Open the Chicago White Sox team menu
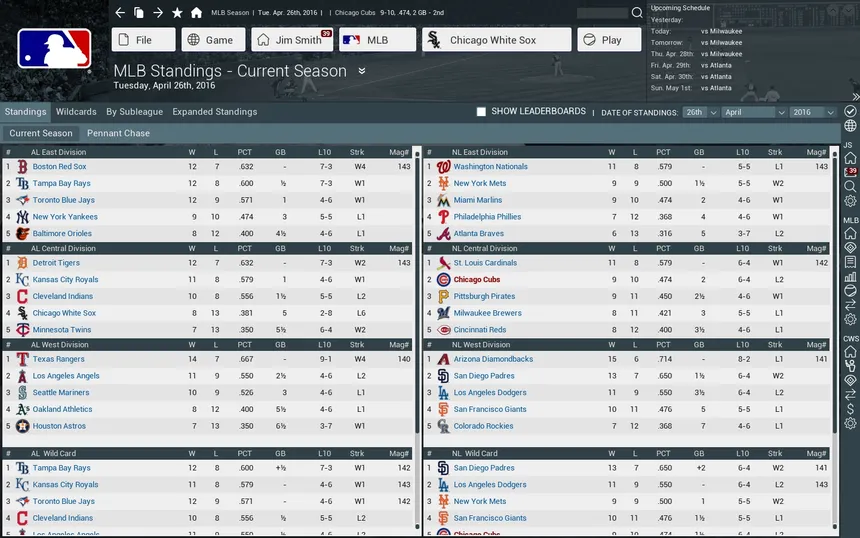 tap(496, 40)
